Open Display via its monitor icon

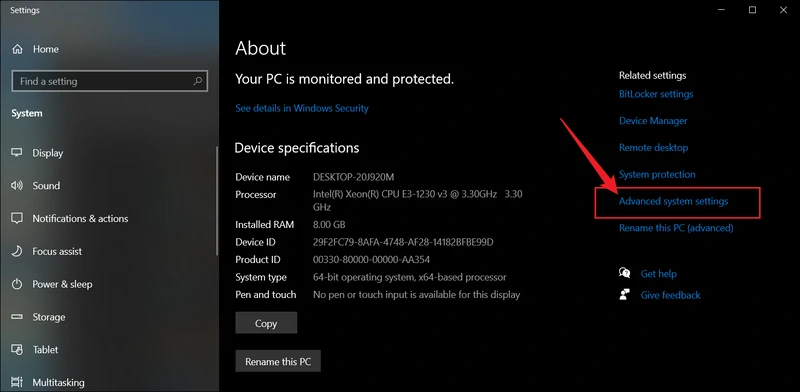click(x=17, y=153)
